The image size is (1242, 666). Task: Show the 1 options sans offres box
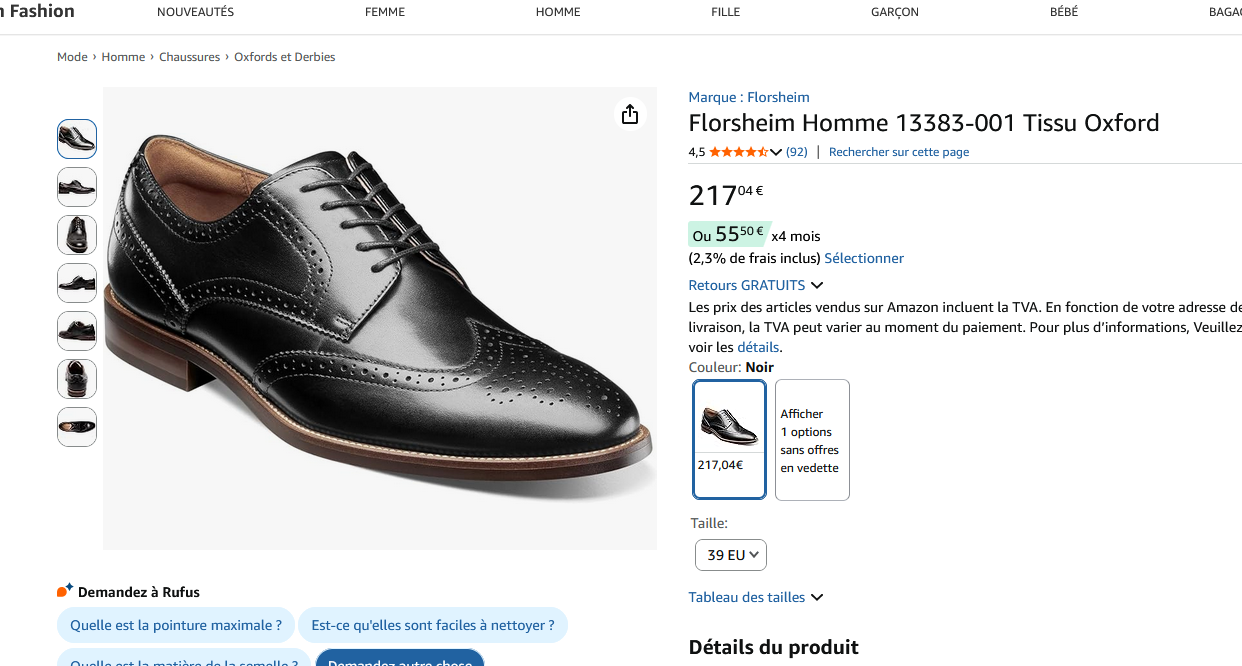812,439
